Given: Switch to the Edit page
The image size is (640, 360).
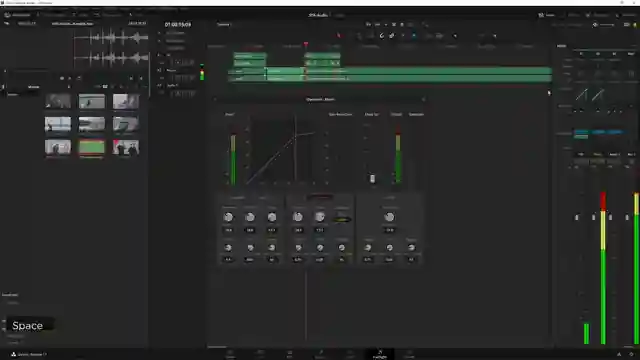Looking at the screenshot, I should click(x=289, y=354).
